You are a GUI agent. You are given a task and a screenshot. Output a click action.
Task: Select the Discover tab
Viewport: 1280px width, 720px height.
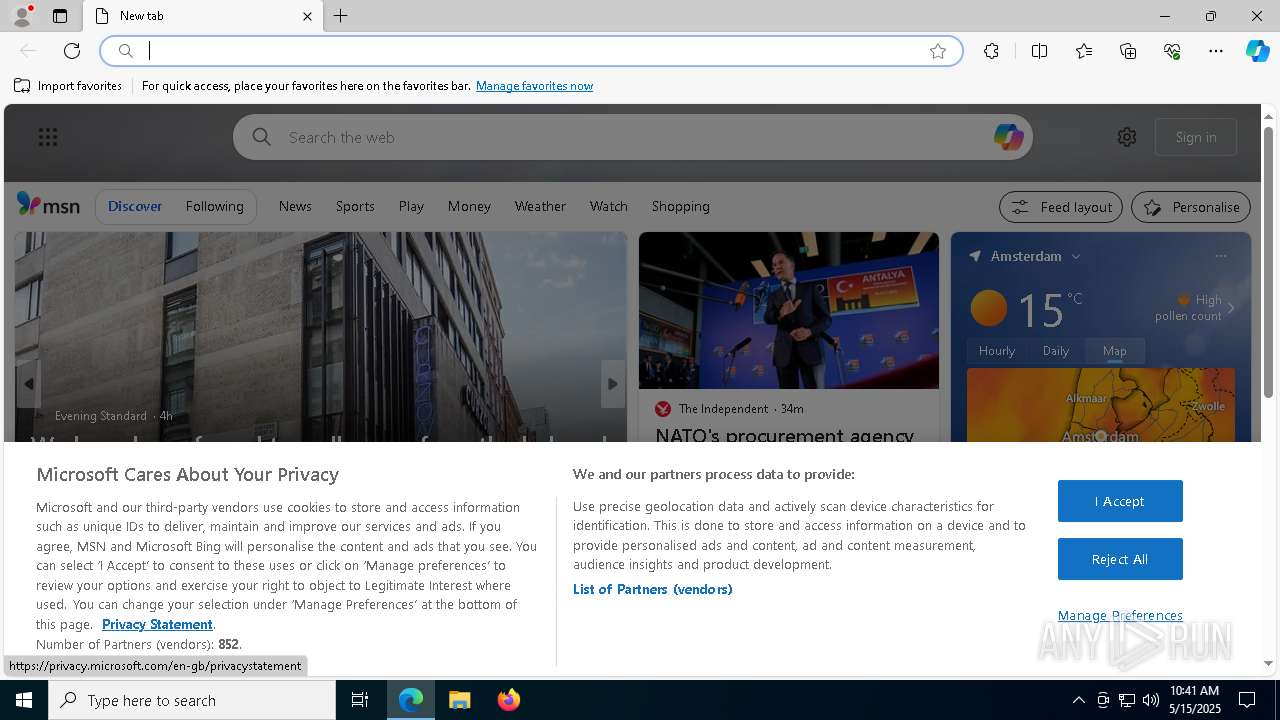pyautogui.click(x=135, y=206)
